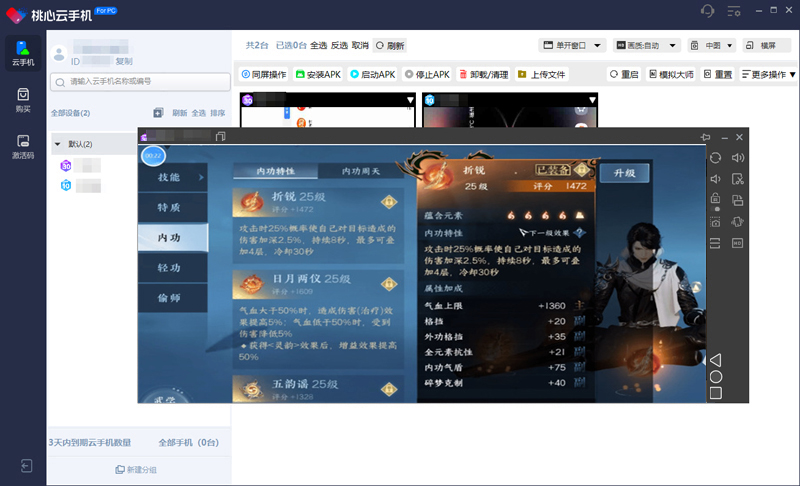Focus the cloud phone search field
800x486 pixels.
point(140,82)
